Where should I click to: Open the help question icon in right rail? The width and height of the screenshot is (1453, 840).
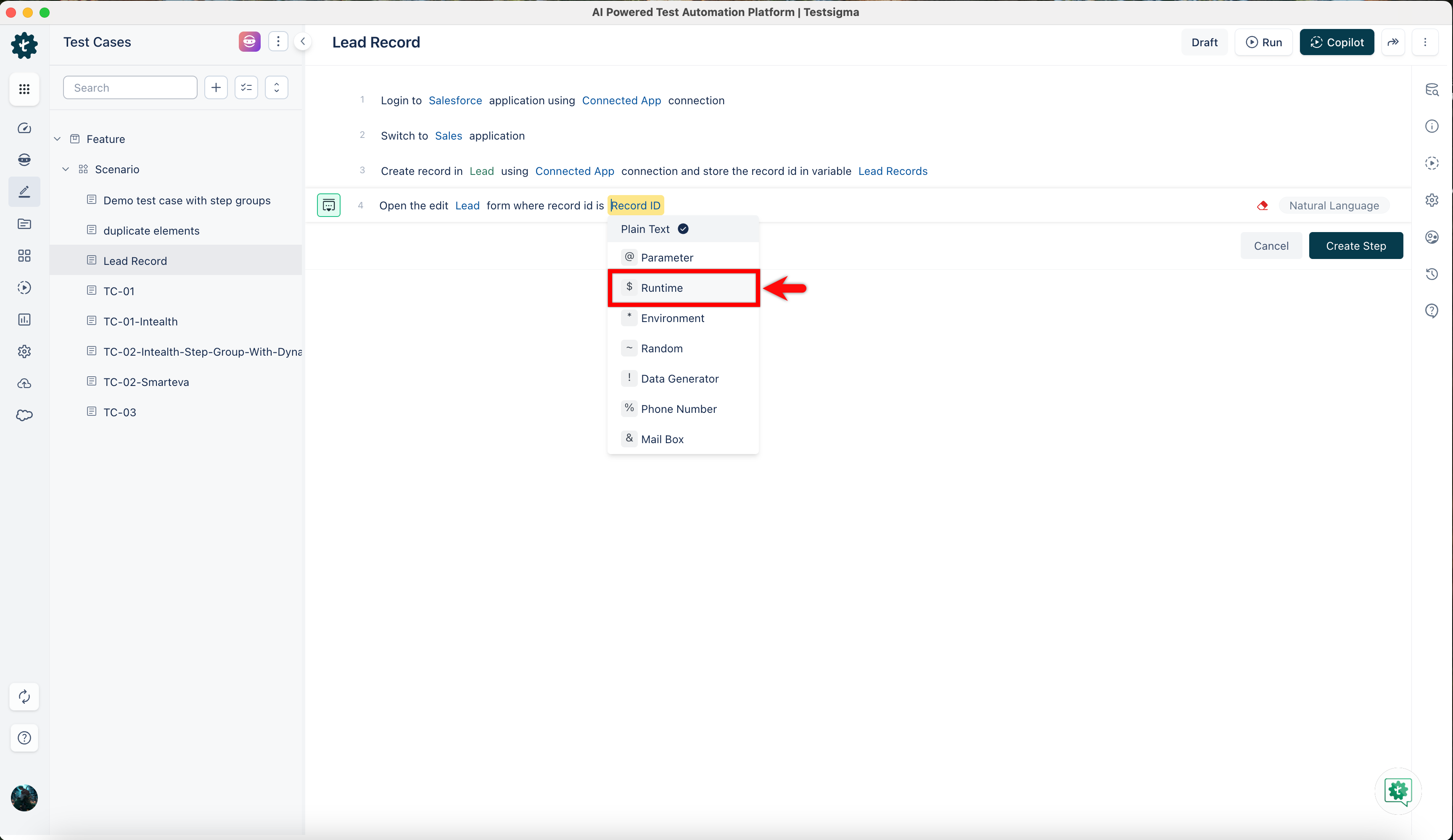(x=1432, y=311)
